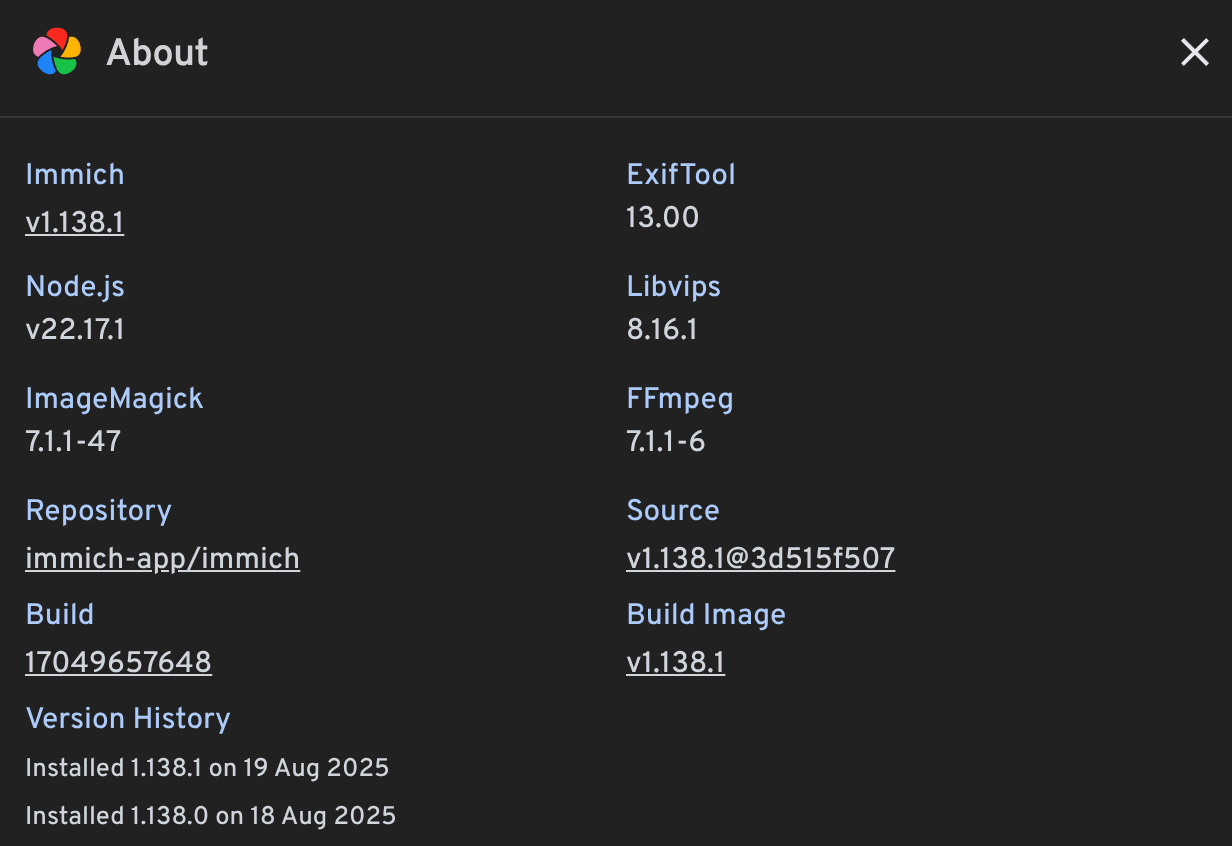Click the Node.js label
The height and width of the screenshot is (846, 1232).
[75, 286]
